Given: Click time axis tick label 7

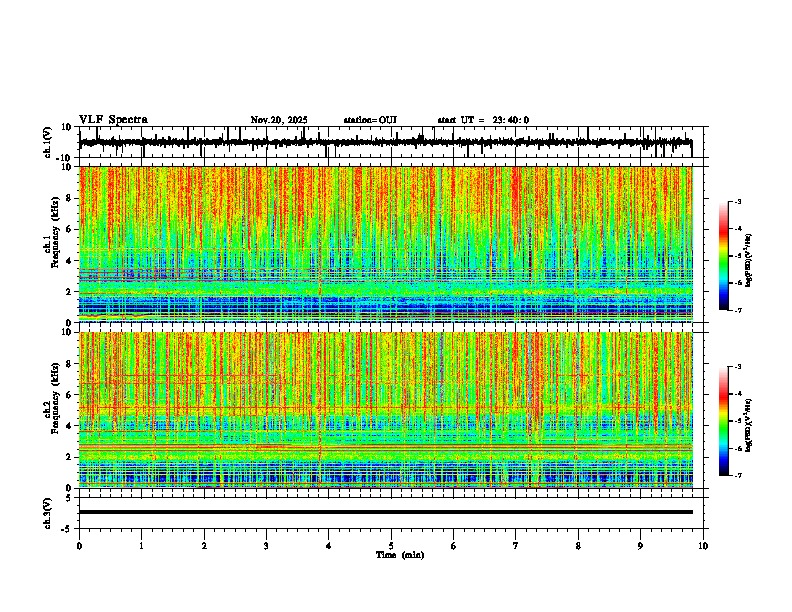Looking at the screenshot, I should [x=516, y=546].
